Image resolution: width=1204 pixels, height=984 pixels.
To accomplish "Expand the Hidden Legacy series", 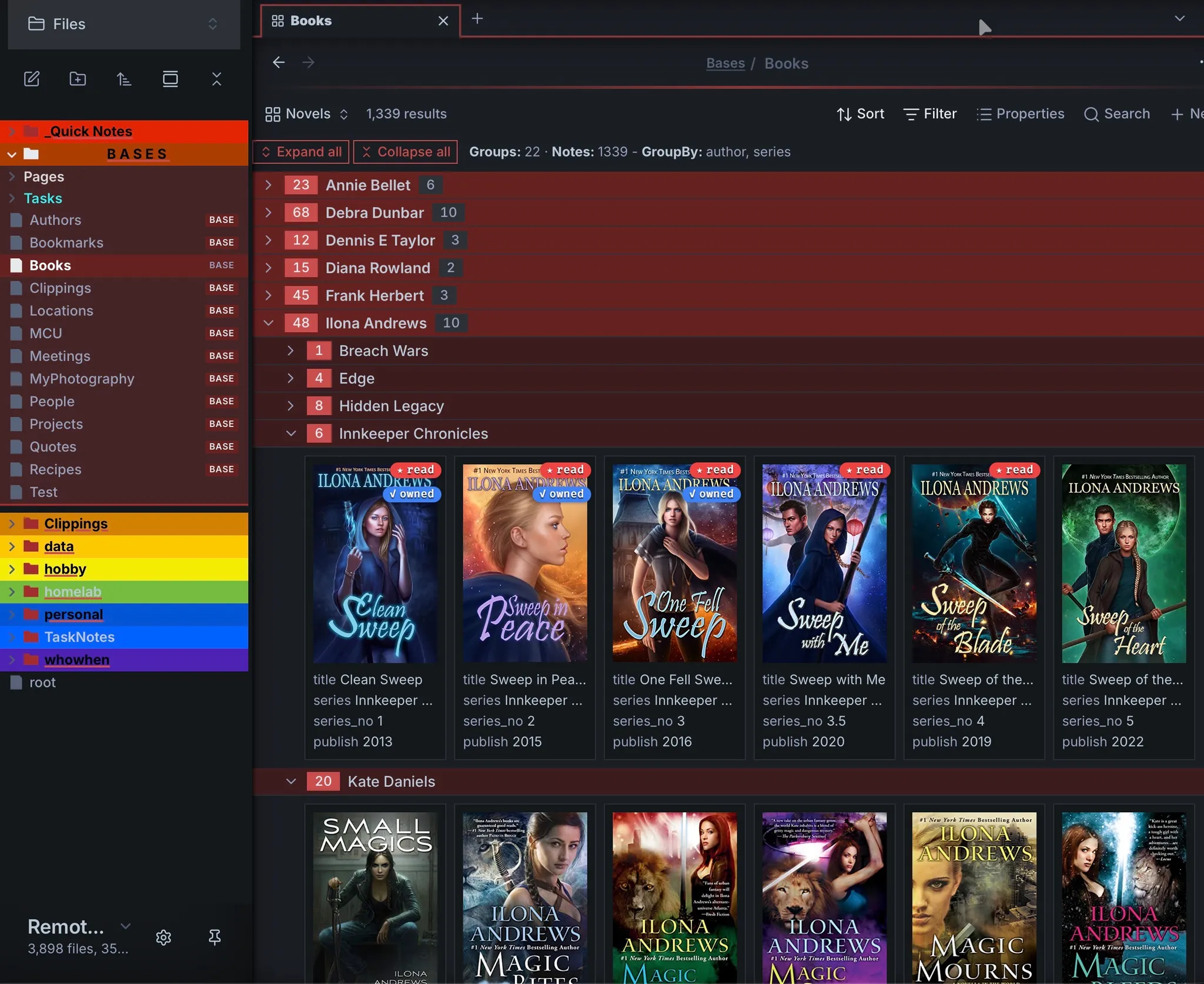I will point(290,406).
